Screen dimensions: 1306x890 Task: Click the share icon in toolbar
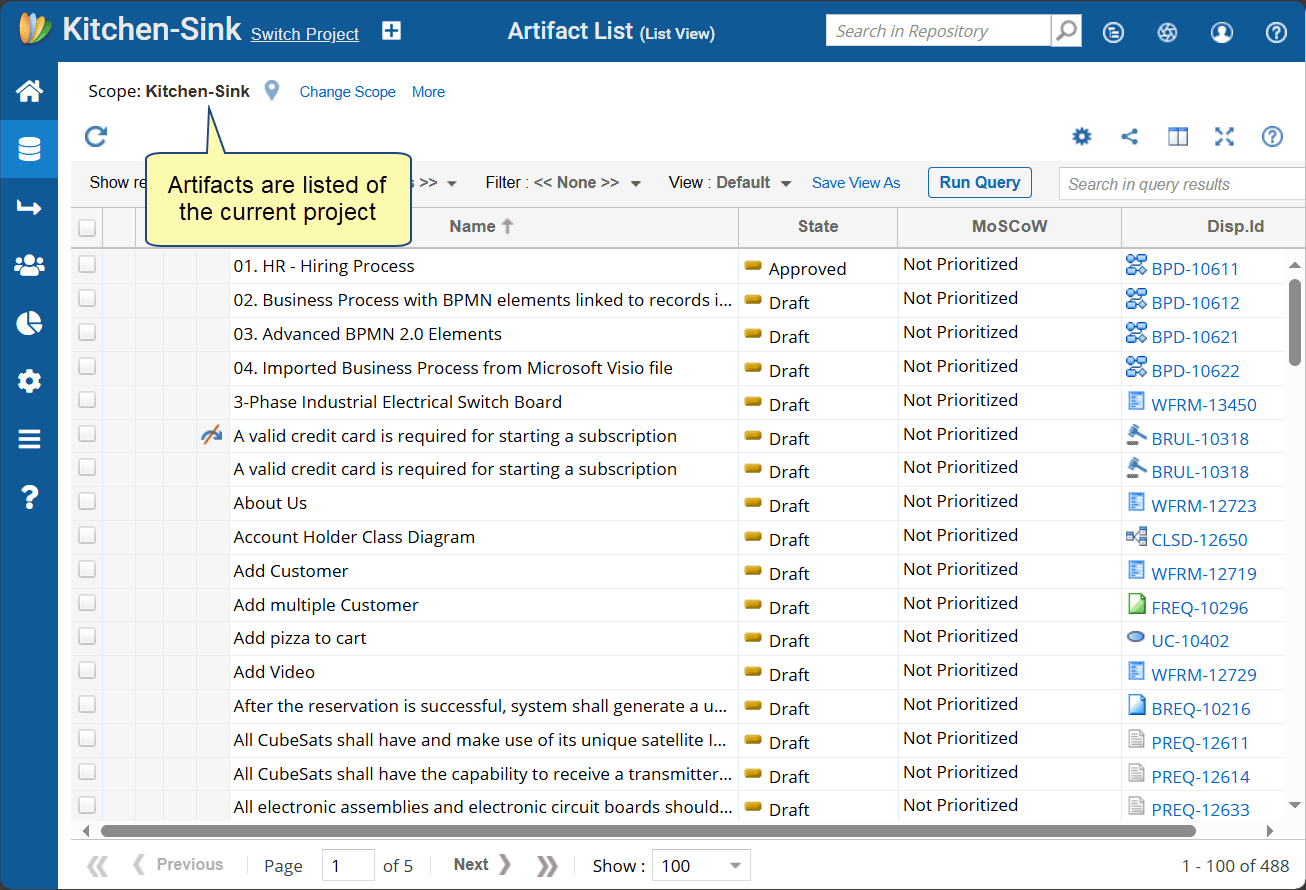(1129, 137)
